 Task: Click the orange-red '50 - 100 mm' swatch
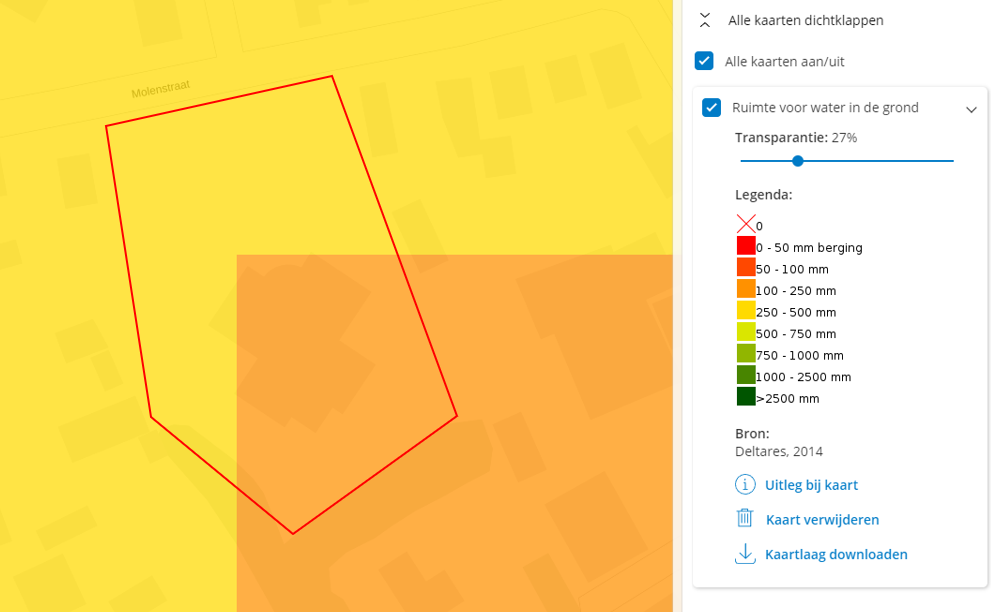746,267
